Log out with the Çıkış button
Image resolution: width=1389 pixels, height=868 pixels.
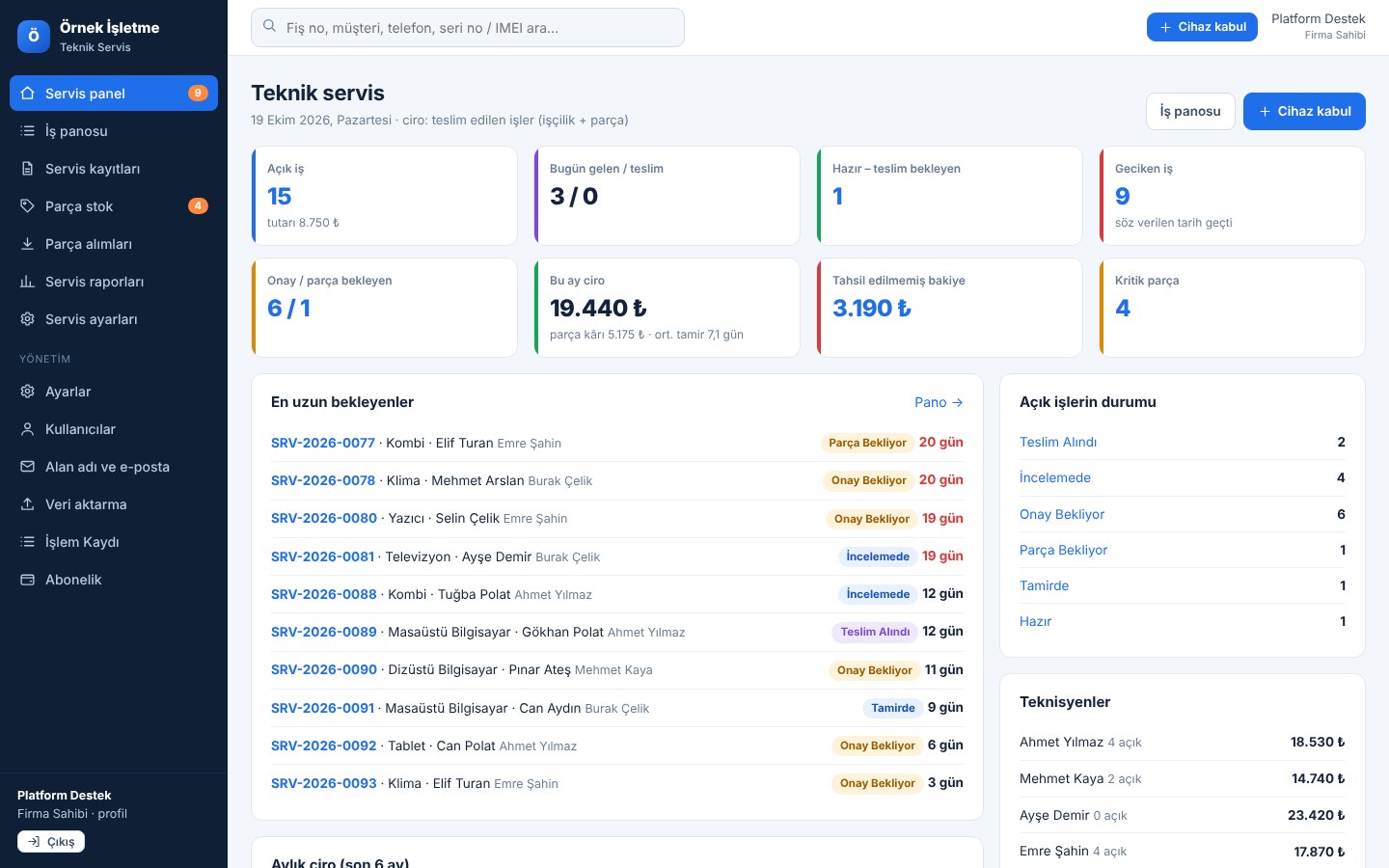51,842
